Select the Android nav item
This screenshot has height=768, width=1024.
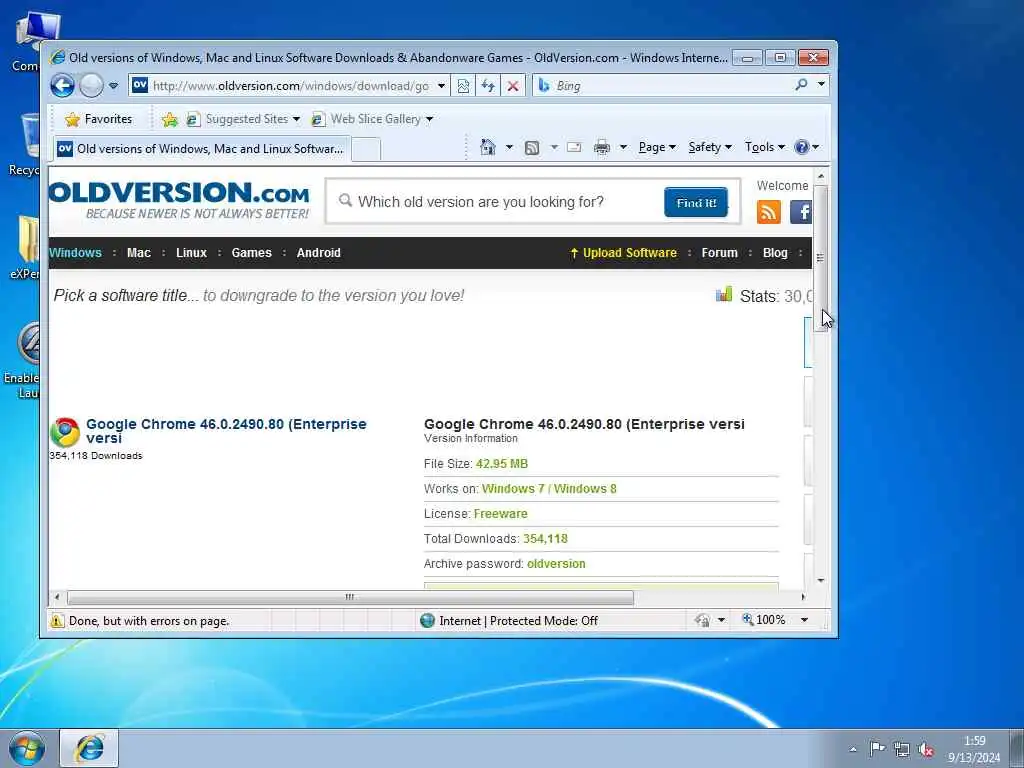[x=319, y=253]
